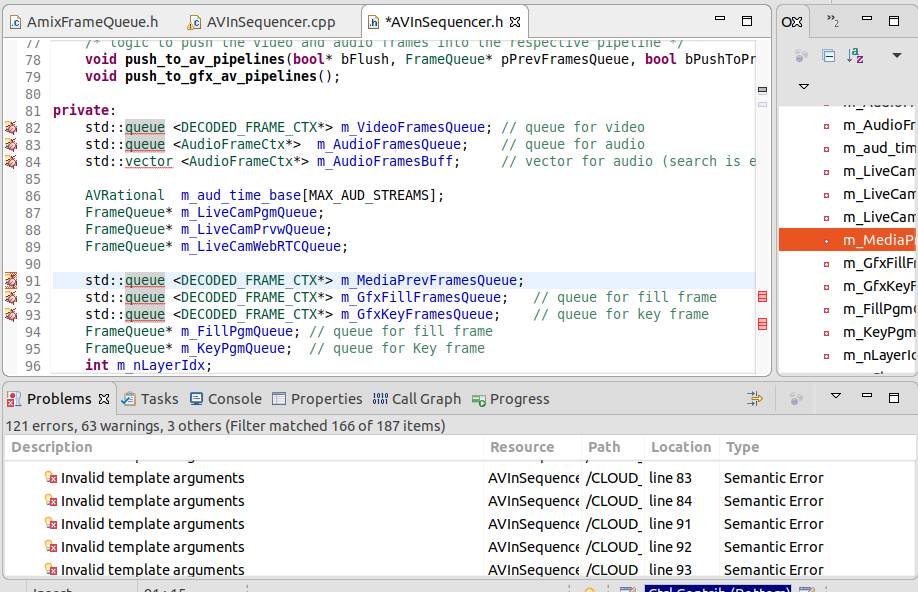
Task: Sort problems by Description column header
Action: (244, 447)
